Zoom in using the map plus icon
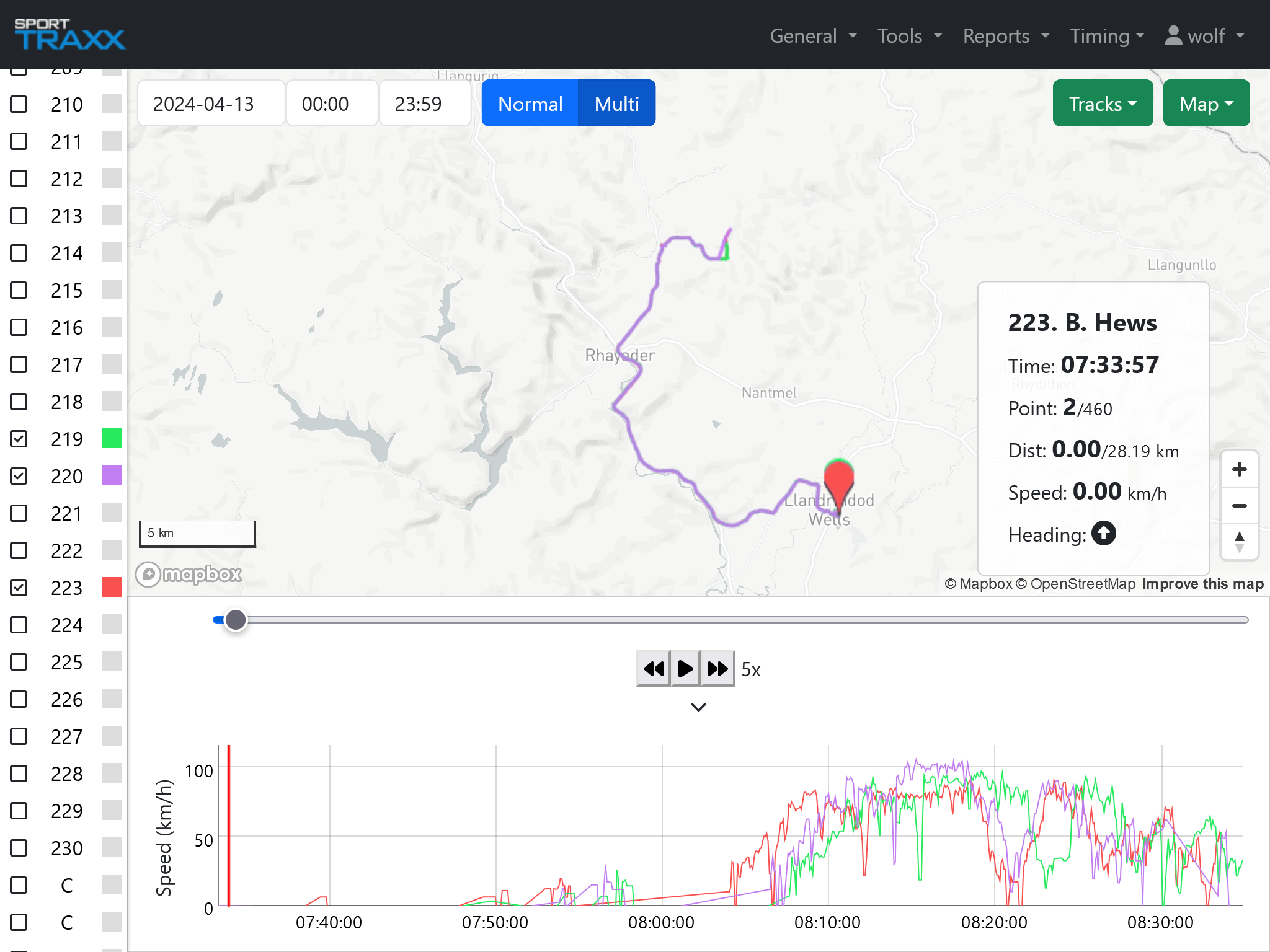Viewport: 1270px width, 952px height. pyautogui.click(x=1239, y=469)
